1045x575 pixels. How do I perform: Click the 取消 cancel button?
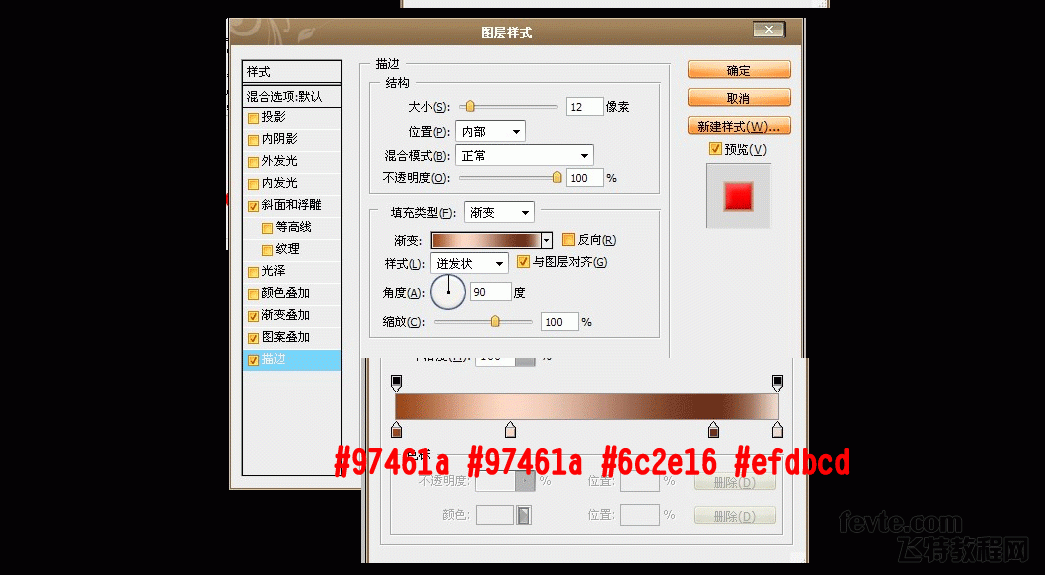point(739,98)
